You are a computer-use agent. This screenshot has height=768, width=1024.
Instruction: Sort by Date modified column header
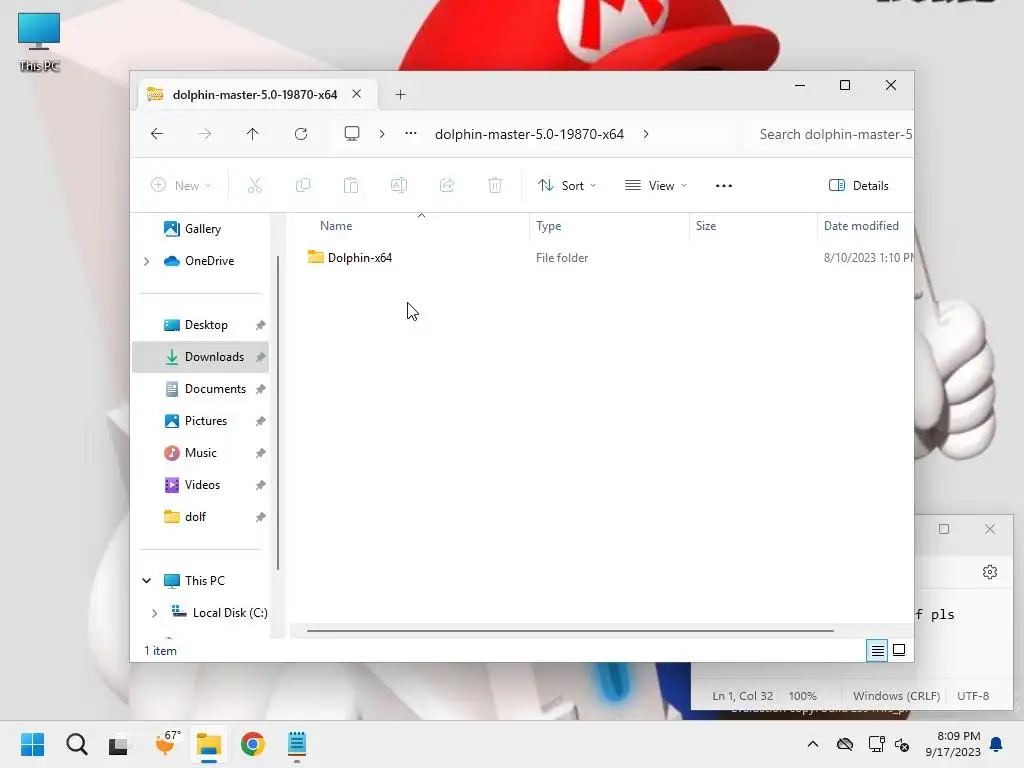pyautogui.click(x=861, y=225)
